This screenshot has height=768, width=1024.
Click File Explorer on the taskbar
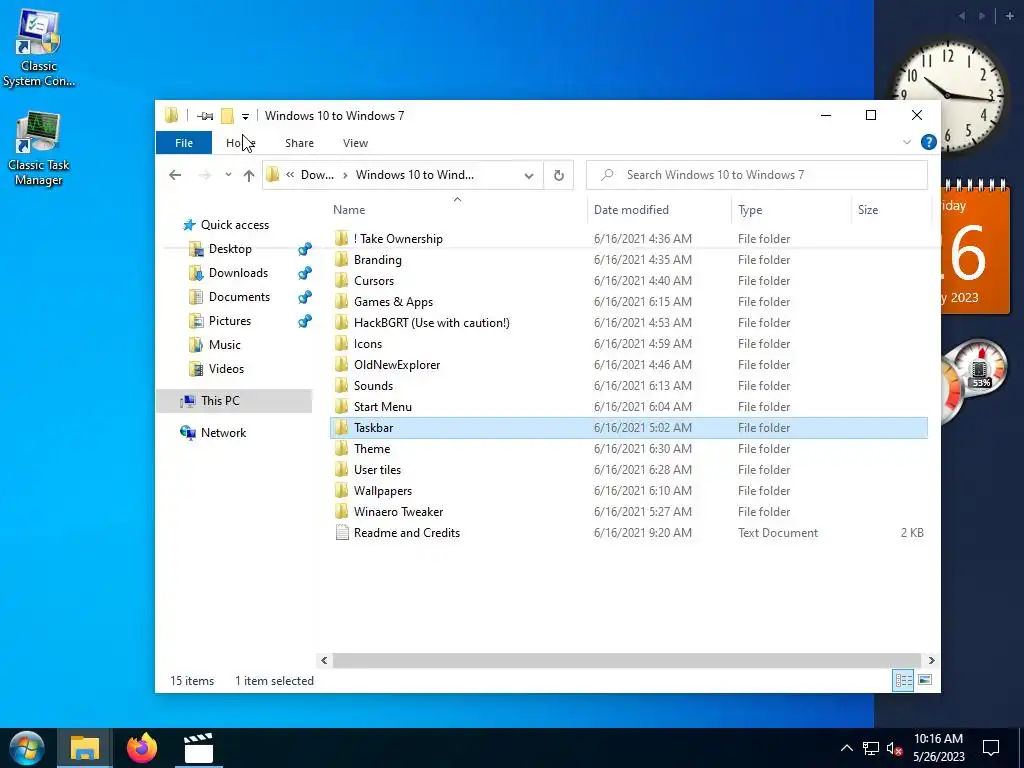[85, 748]
